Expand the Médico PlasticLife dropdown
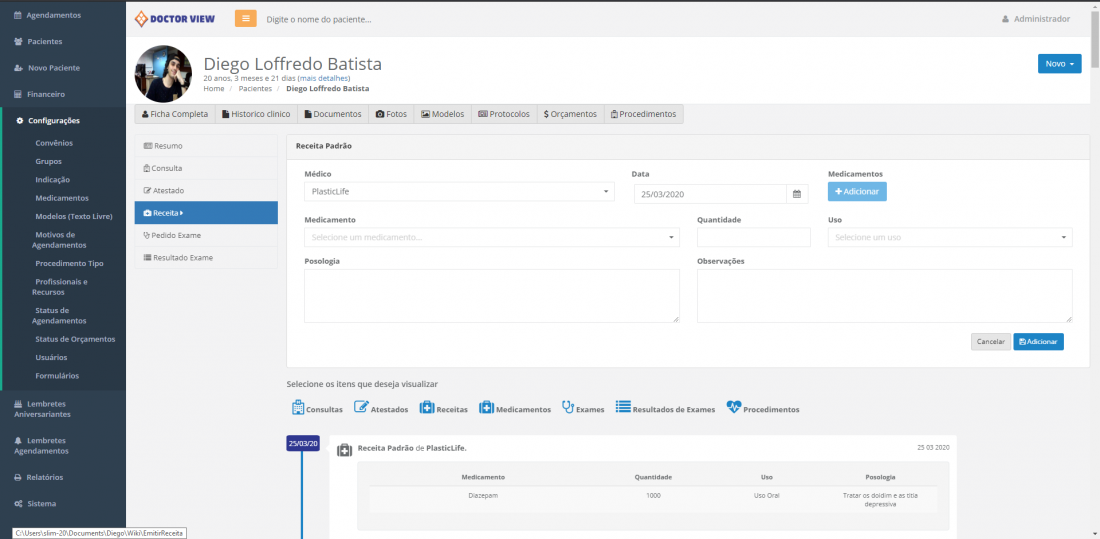 pos(459,192)
